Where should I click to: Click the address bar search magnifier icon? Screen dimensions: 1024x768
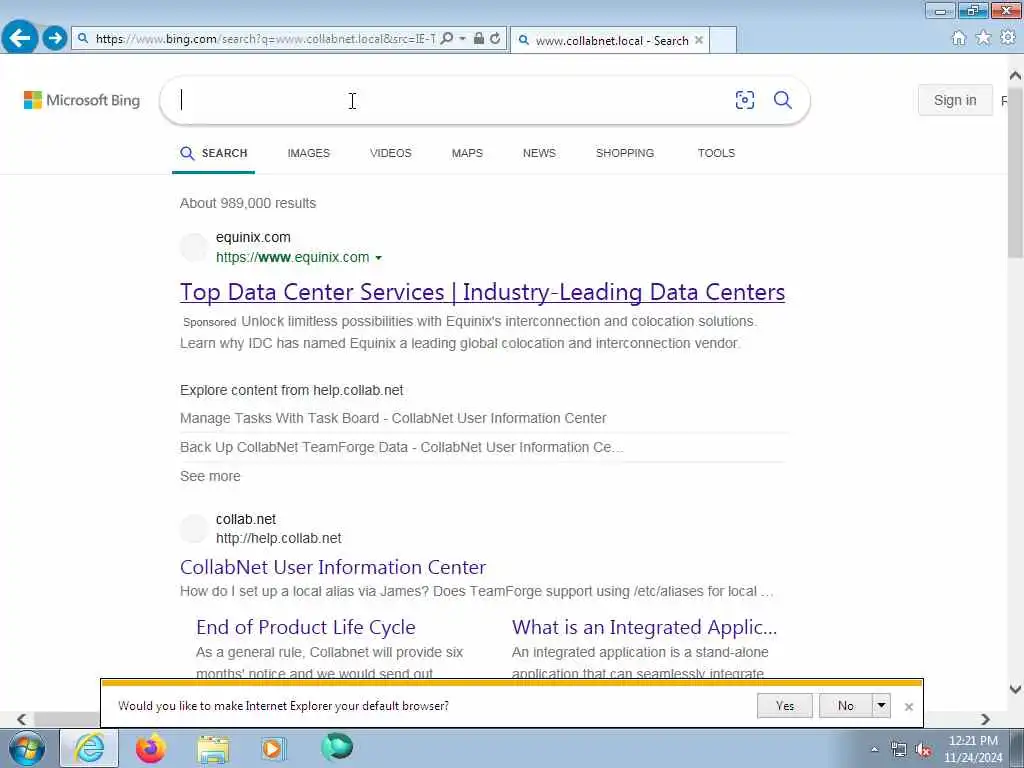tap(447, 39)
